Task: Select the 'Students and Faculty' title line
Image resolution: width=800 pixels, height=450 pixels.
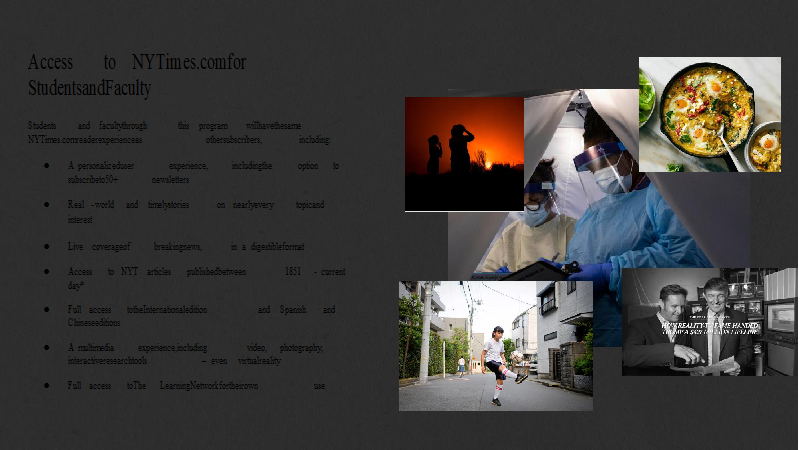Action: click(x=90, y=88)
